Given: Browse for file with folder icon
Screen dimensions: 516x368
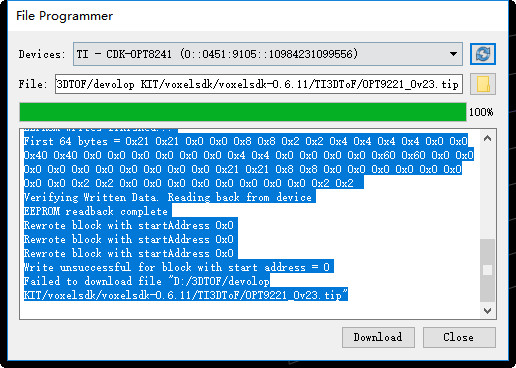Looking at the screenshot, I should (x=483, y=84).
